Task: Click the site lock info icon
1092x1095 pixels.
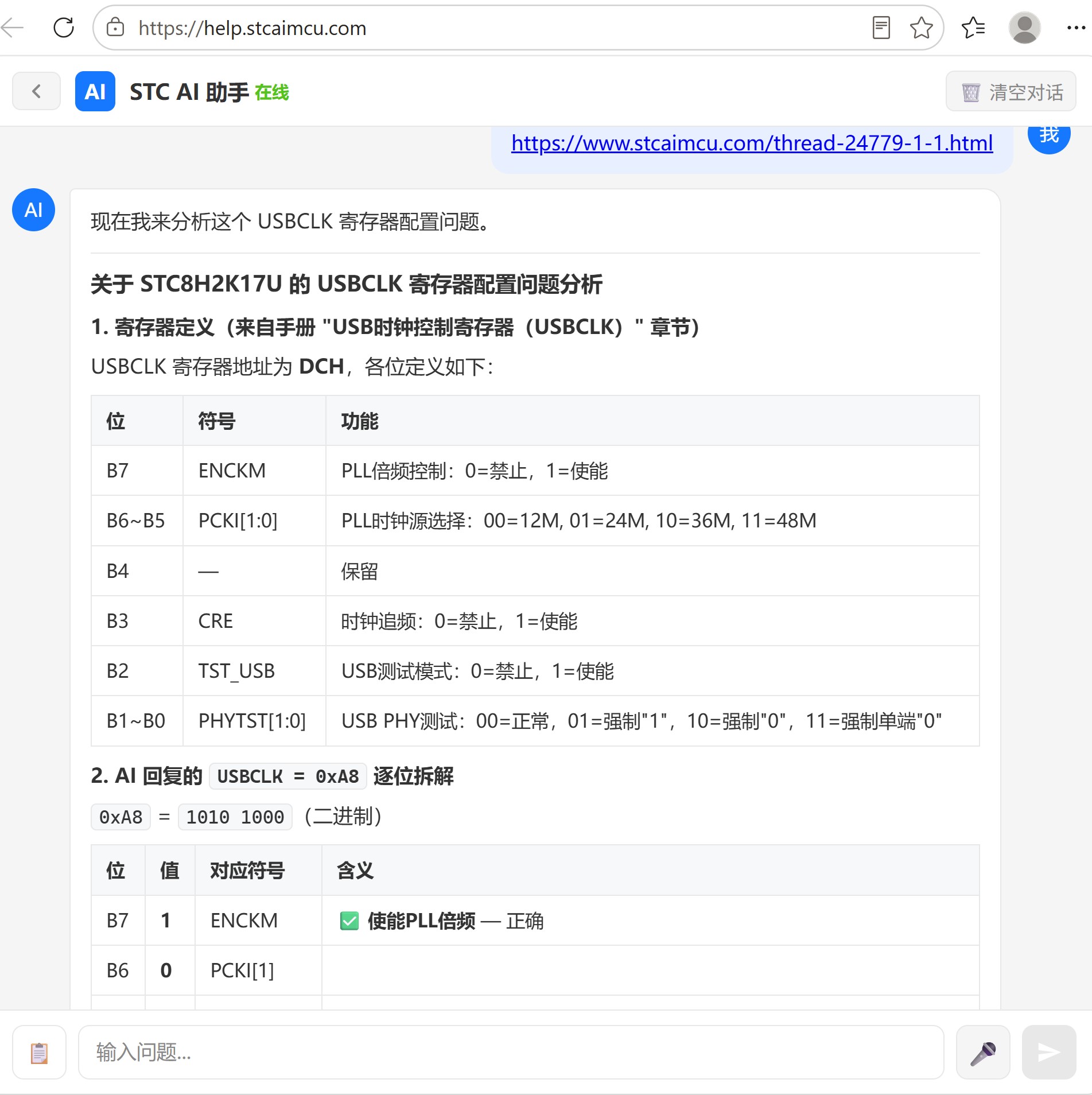Action: (115, 28)
